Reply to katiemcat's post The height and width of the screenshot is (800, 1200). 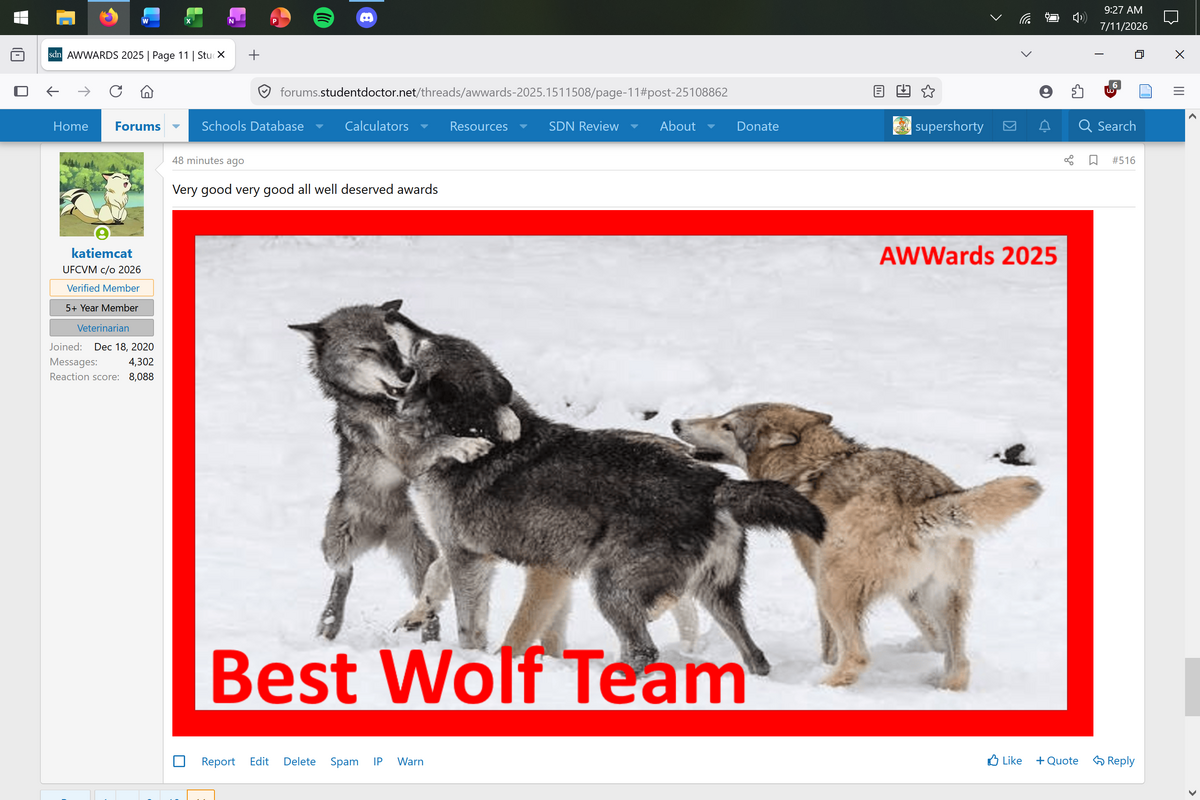(x=1114, y=761)
